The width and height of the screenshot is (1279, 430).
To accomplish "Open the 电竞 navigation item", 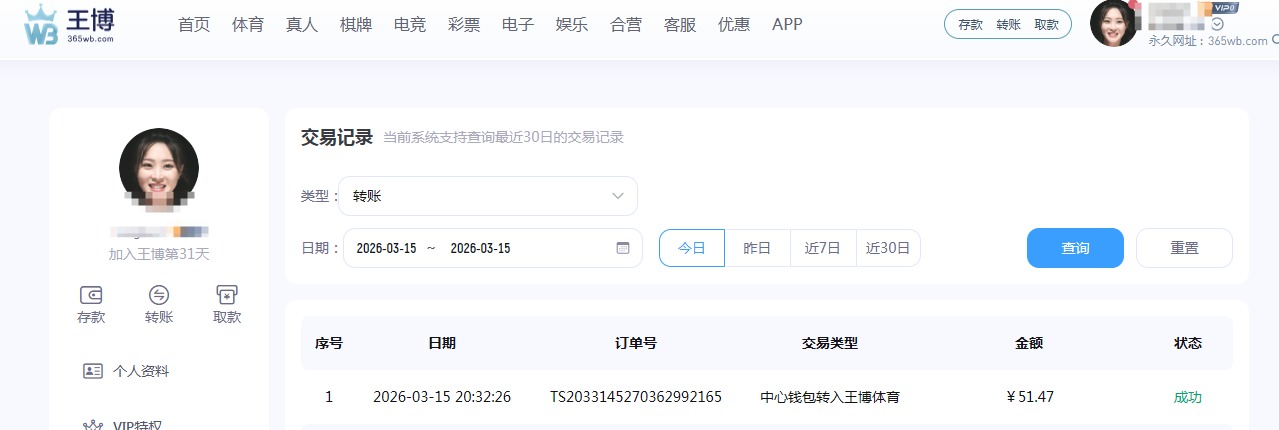I will coord(410,25).
